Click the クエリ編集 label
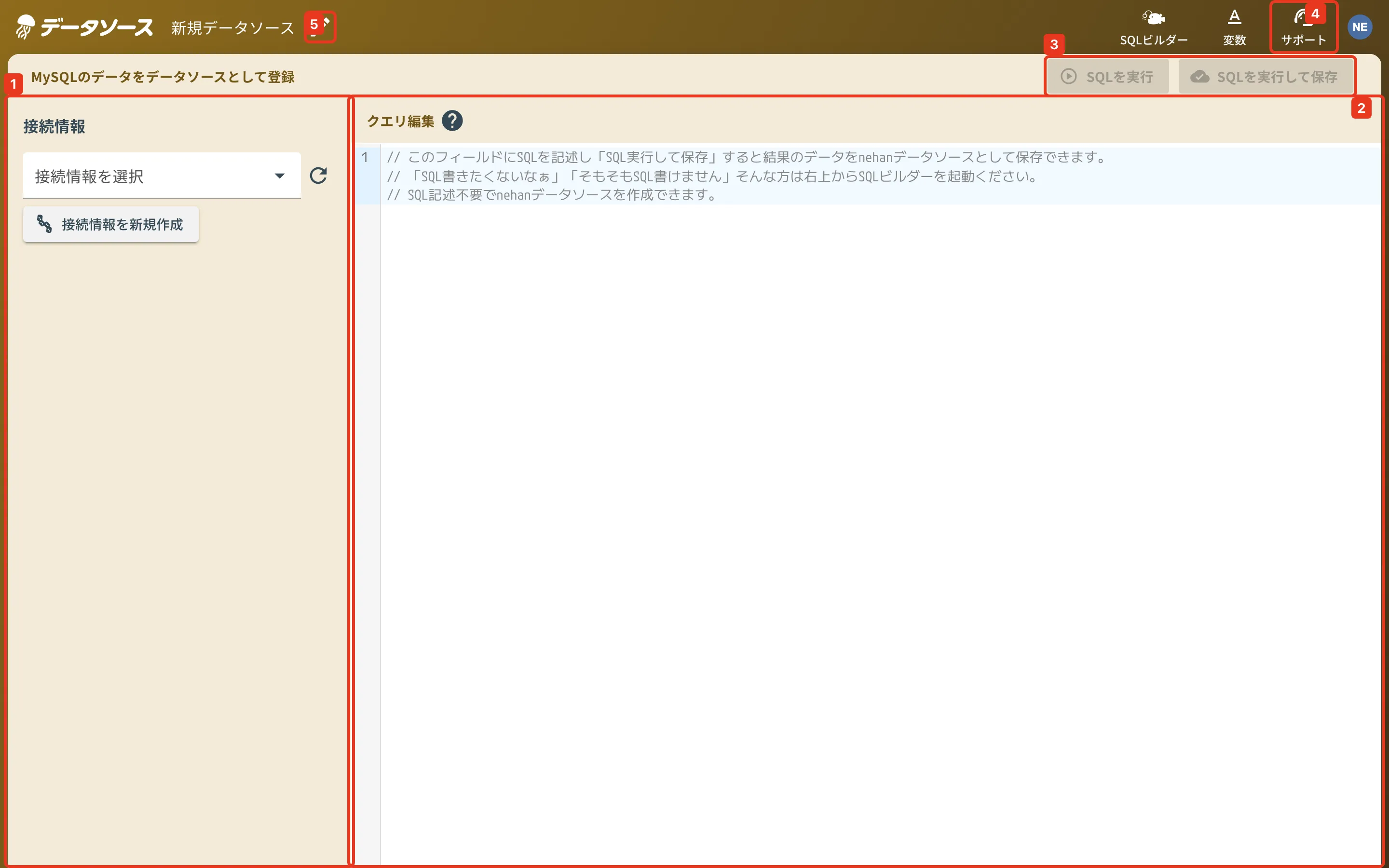 (x=401, y=121)
